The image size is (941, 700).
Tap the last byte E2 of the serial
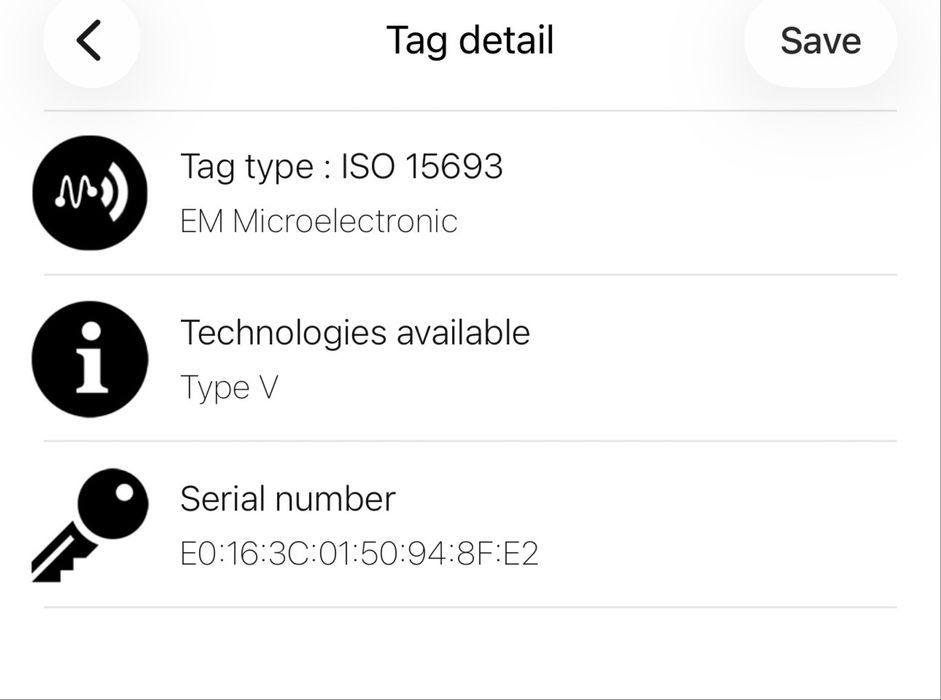point(522,553)
